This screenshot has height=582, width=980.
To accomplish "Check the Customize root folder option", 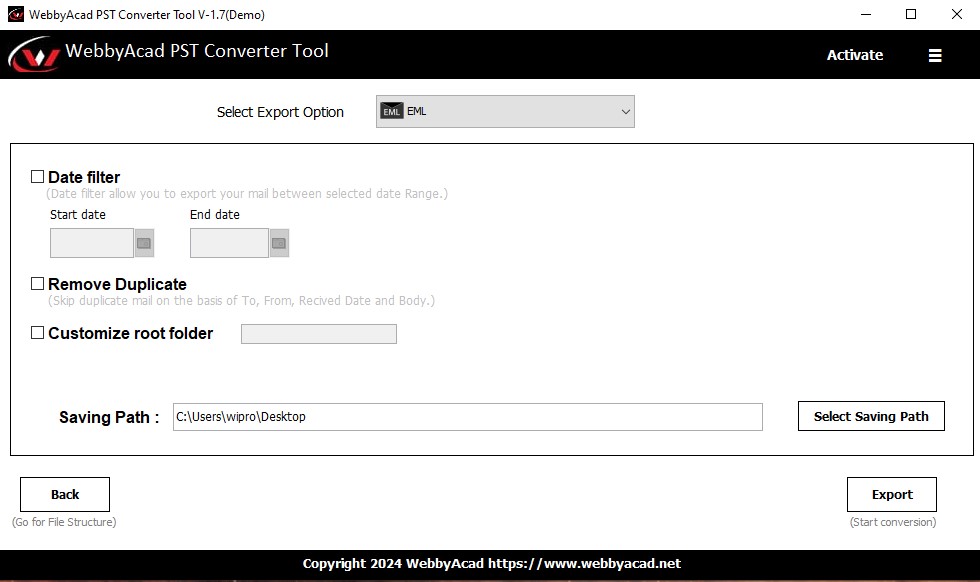I will (38, 333).
